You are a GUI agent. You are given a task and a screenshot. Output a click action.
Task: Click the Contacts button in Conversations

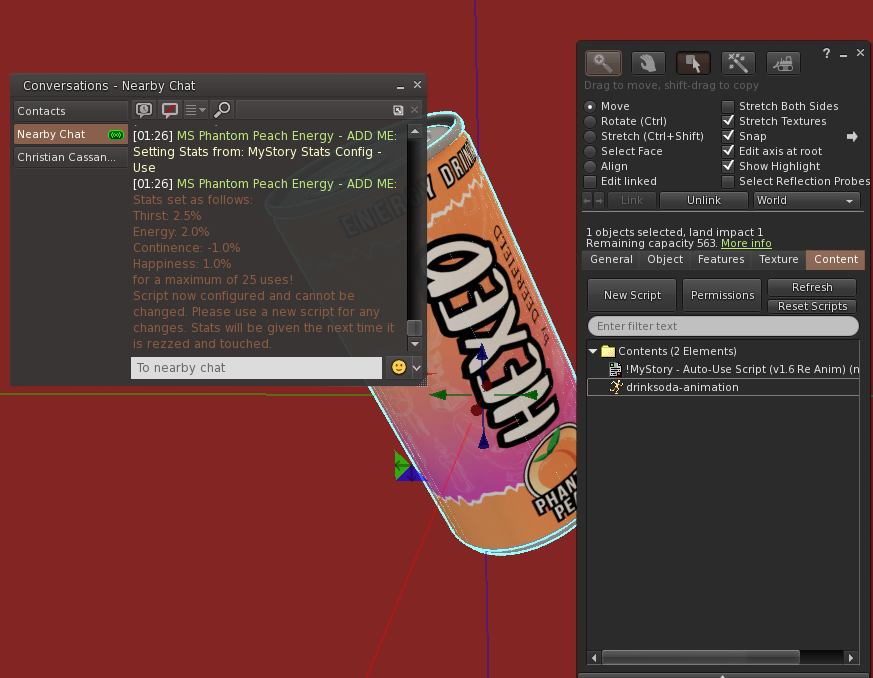(x=71, y=111)
